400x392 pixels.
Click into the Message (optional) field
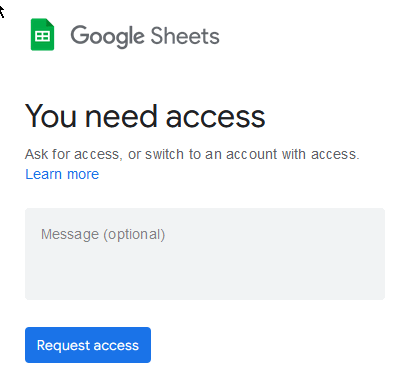(205, 254)
